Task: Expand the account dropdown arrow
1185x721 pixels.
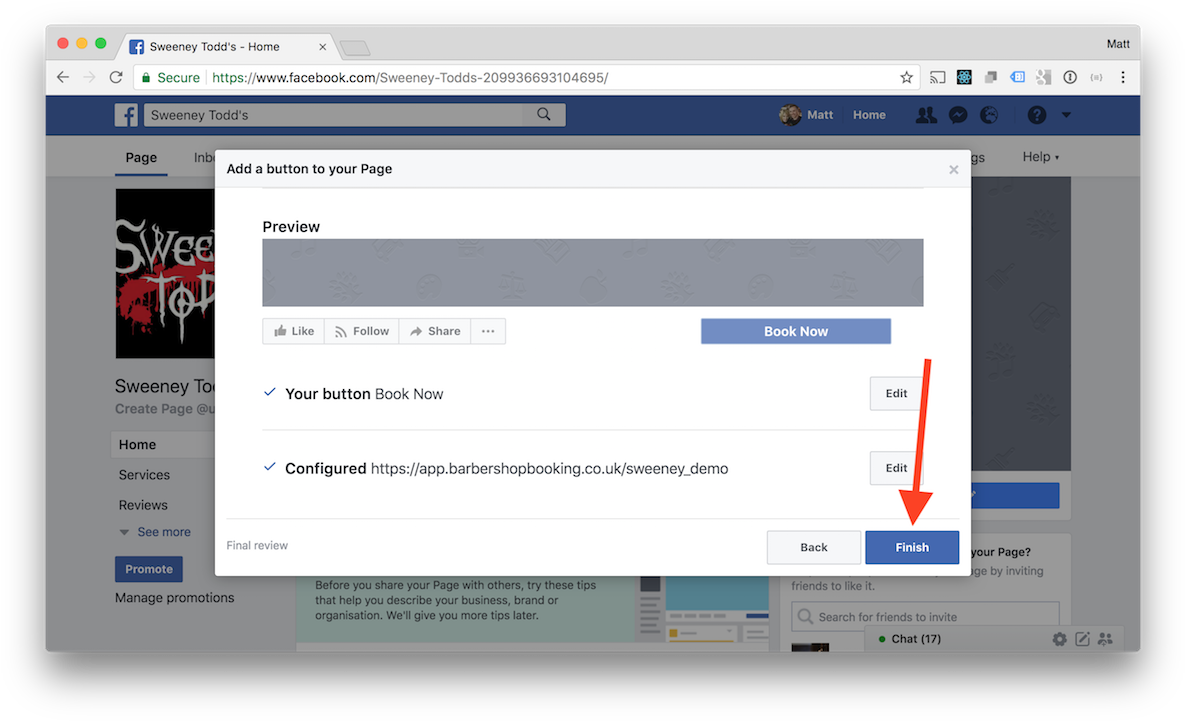Action: click(x=1066, y=115)
